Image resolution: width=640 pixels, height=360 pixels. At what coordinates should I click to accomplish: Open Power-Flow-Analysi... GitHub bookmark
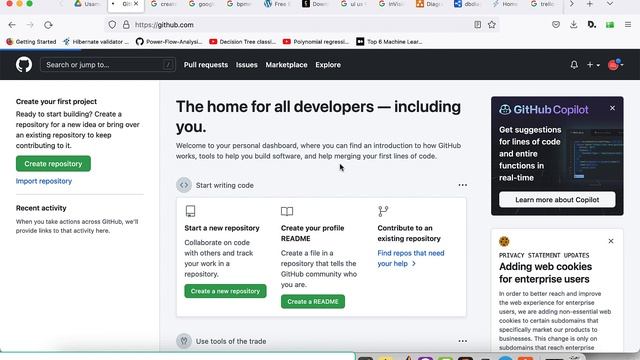[x=169, y=42]
